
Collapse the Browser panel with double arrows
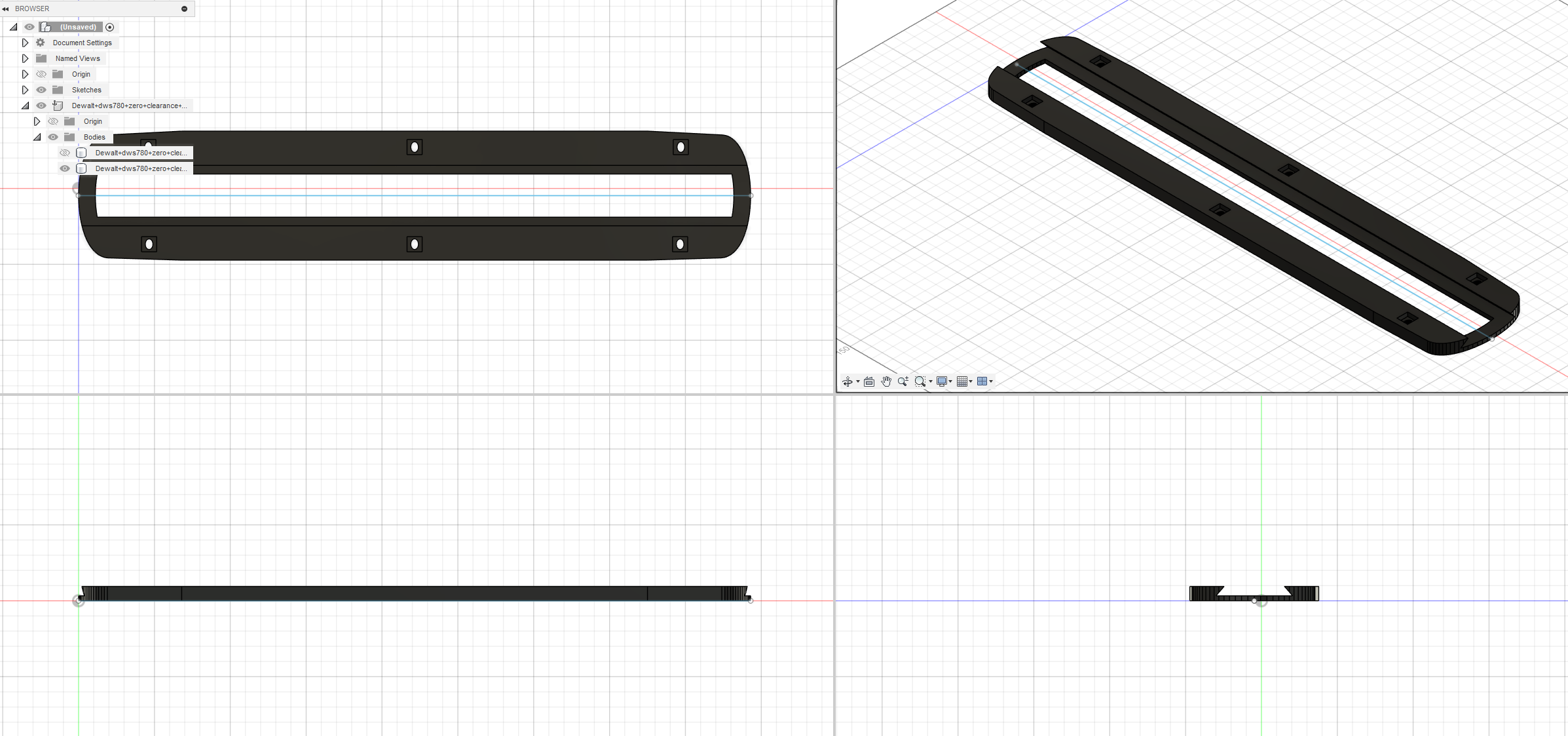[6, 9]
